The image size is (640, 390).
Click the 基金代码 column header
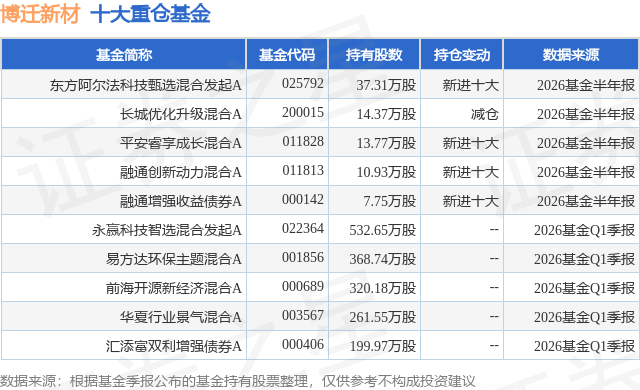pyautogui.click(x=287, y=55)
